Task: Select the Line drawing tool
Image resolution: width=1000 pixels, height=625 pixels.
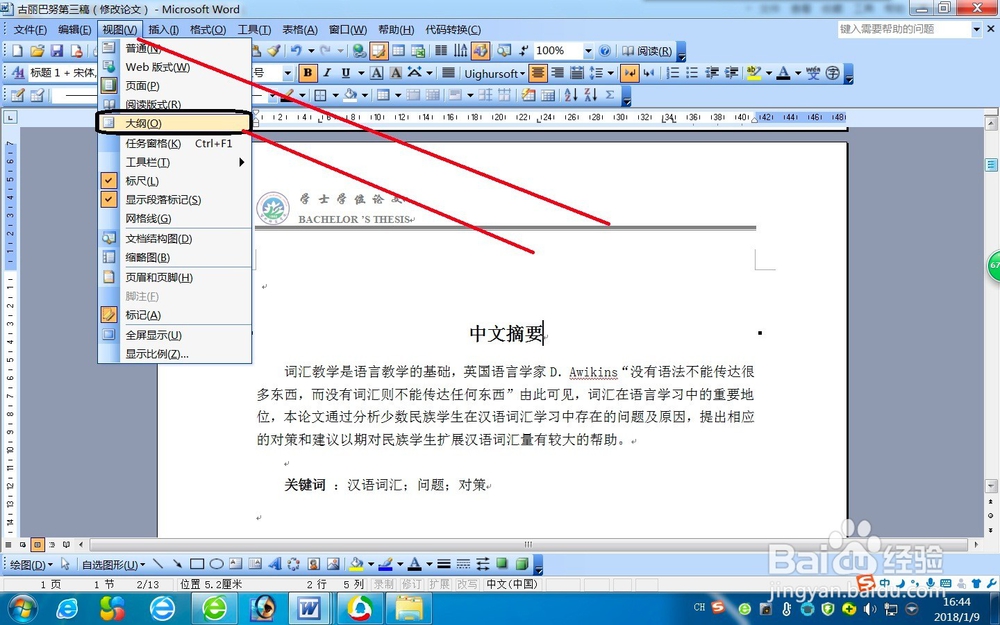Action: tap(158, 564)
